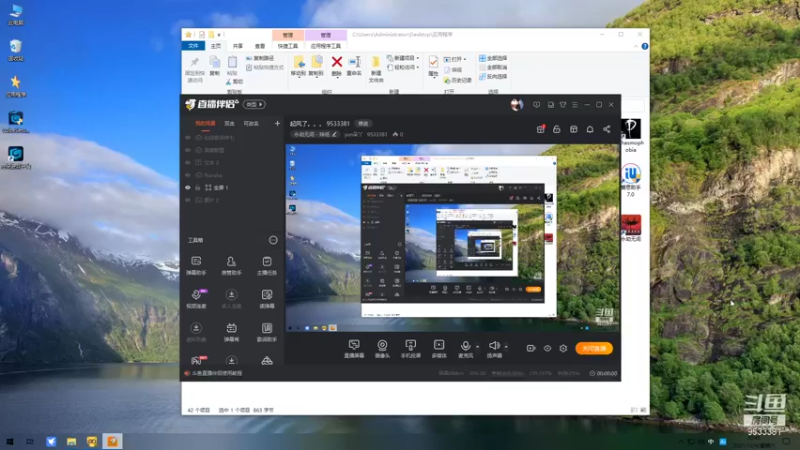This screenshot has width=800, height=450.
Task: Expand speaker options arrow
Action: pyautogui.click(x=506, y=347)
